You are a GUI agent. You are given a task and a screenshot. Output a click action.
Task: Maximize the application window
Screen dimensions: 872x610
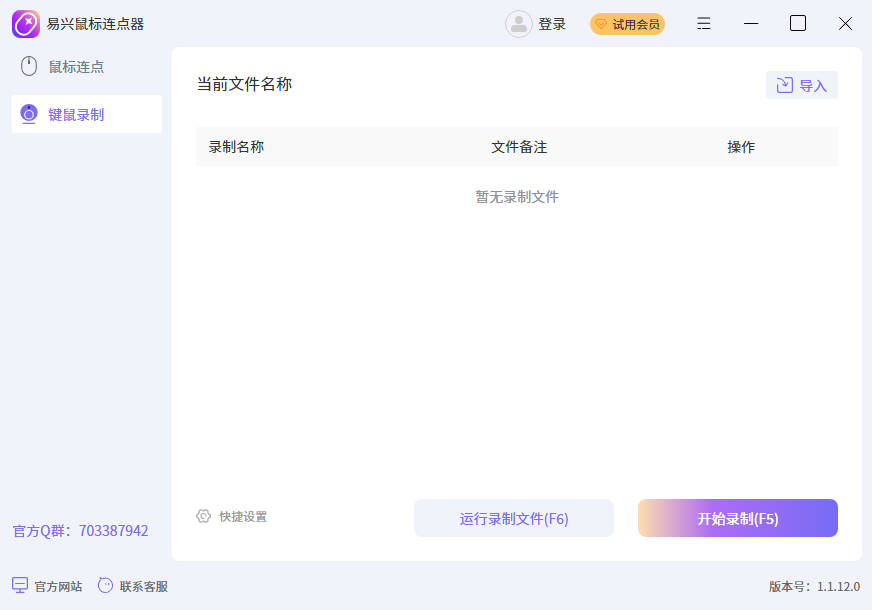tap(798, 24)
